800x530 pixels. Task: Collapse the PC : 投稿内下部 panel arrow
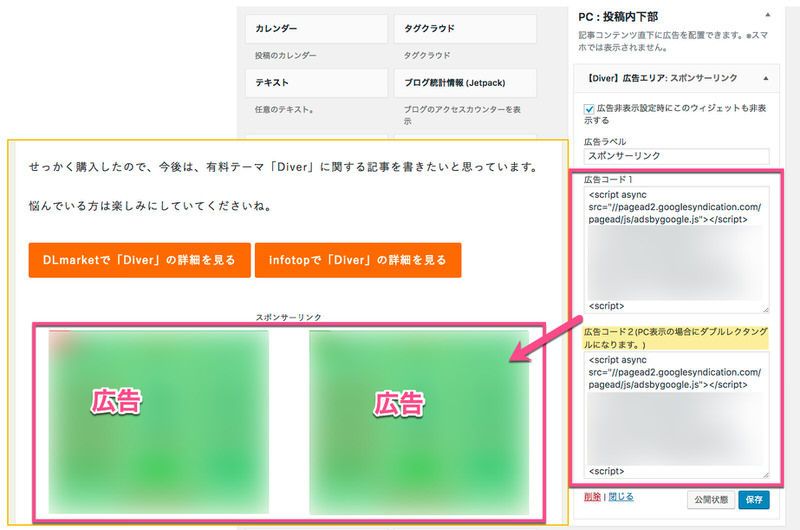[x=767, y=16]
